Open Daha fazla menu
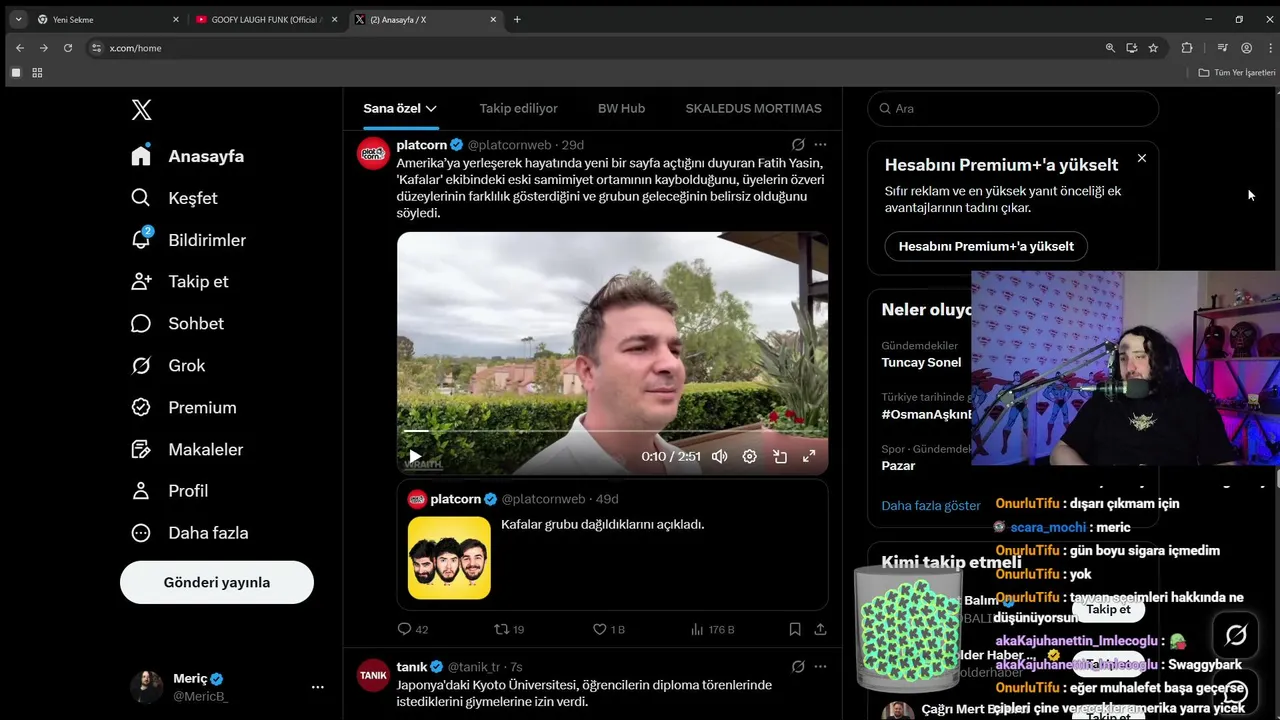The image size is (1280, 720). tap(189, 533)
